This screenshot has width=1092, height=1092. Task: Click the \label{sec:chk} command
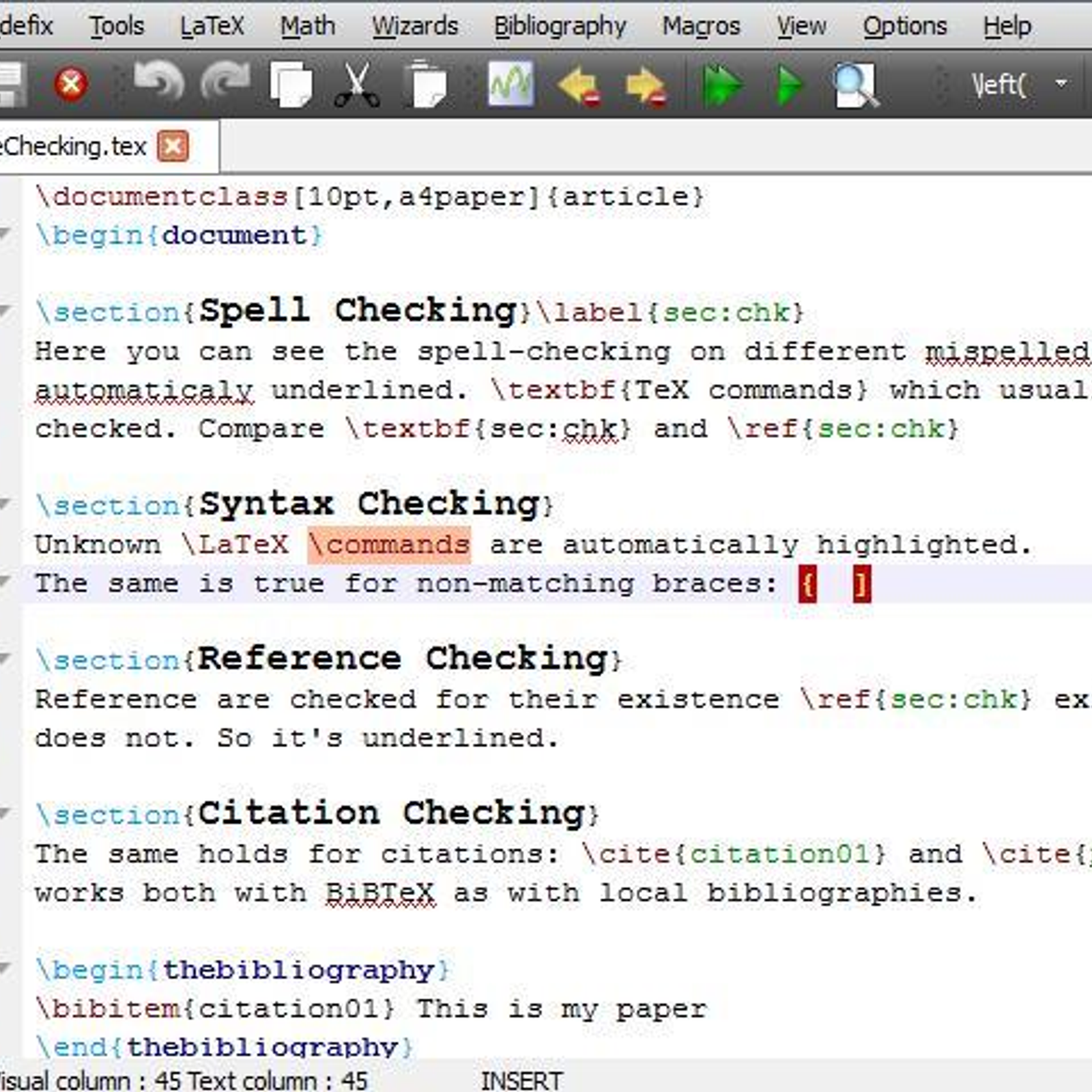click(671, 313)
